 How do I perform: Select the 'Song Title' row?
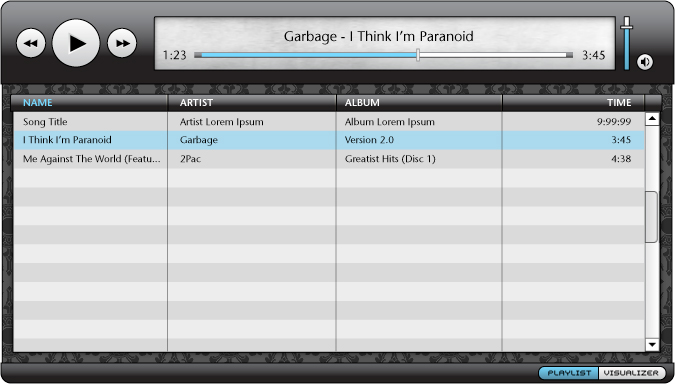(x=329, y=122)
